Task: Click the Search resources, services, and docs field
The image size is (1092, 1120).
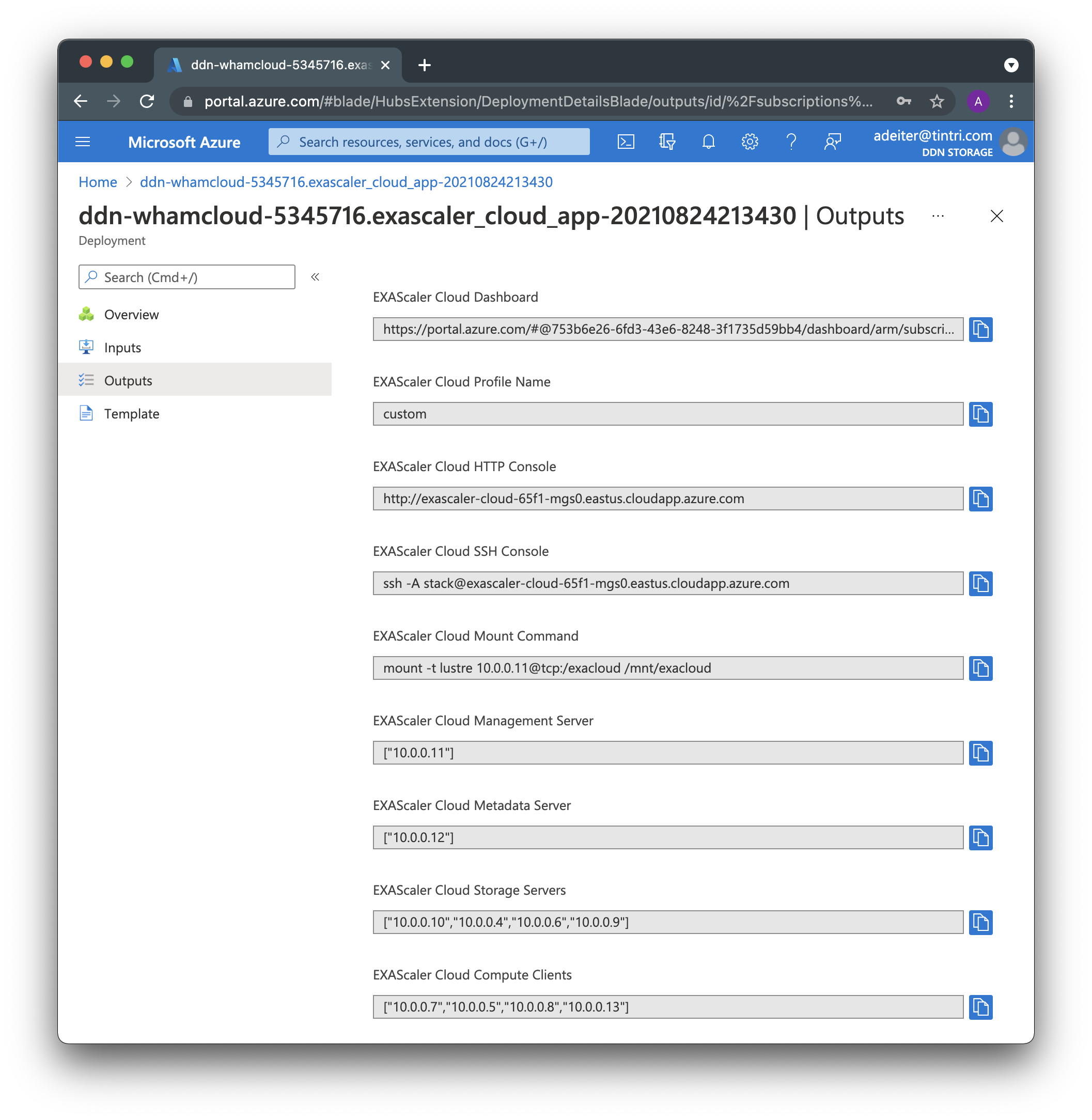Action: [x=428, y=142]
